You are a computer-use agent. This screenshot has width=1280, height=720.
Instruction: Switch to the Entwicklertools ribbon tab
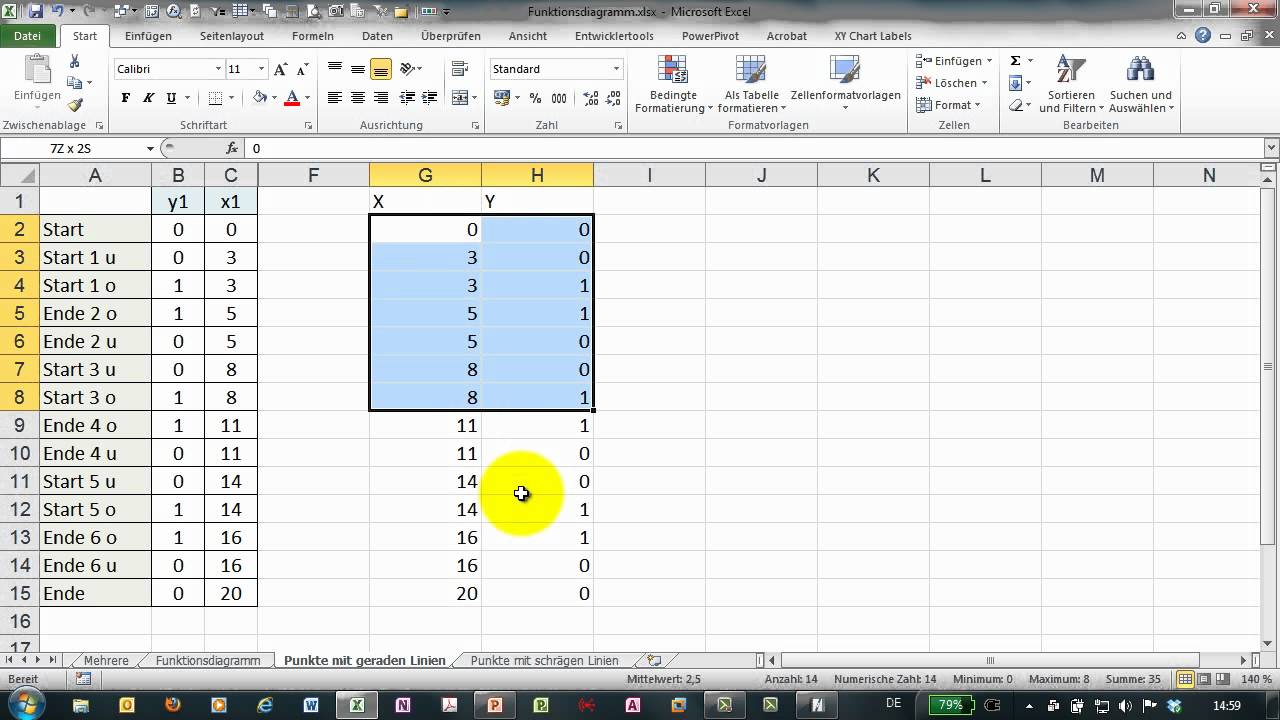(x=614, y=36)
